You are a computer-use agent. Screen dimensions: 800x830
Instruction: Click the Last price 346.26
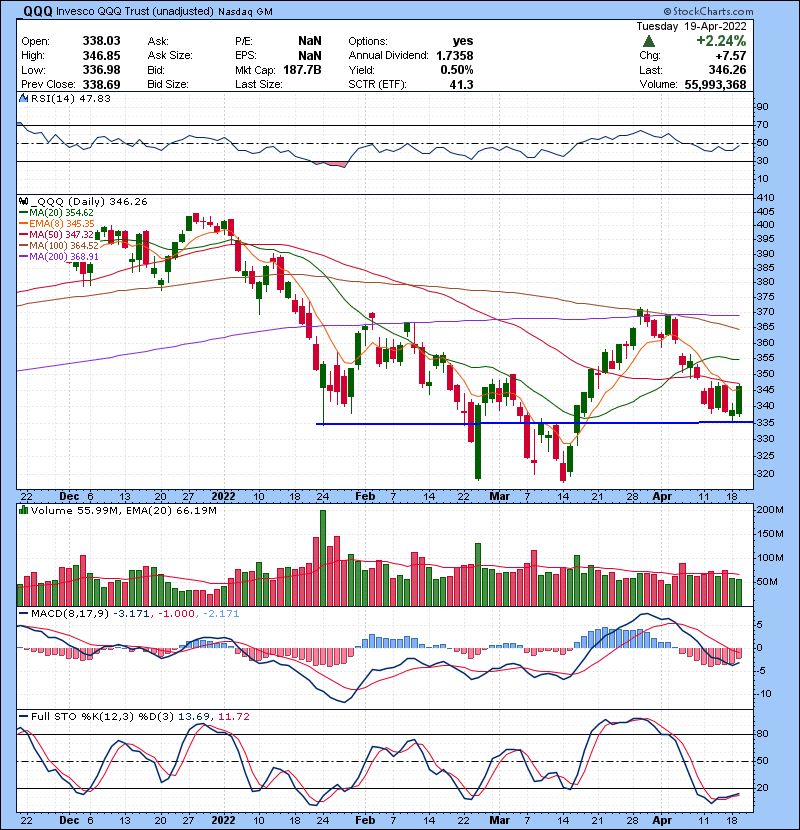pos(727,70)
